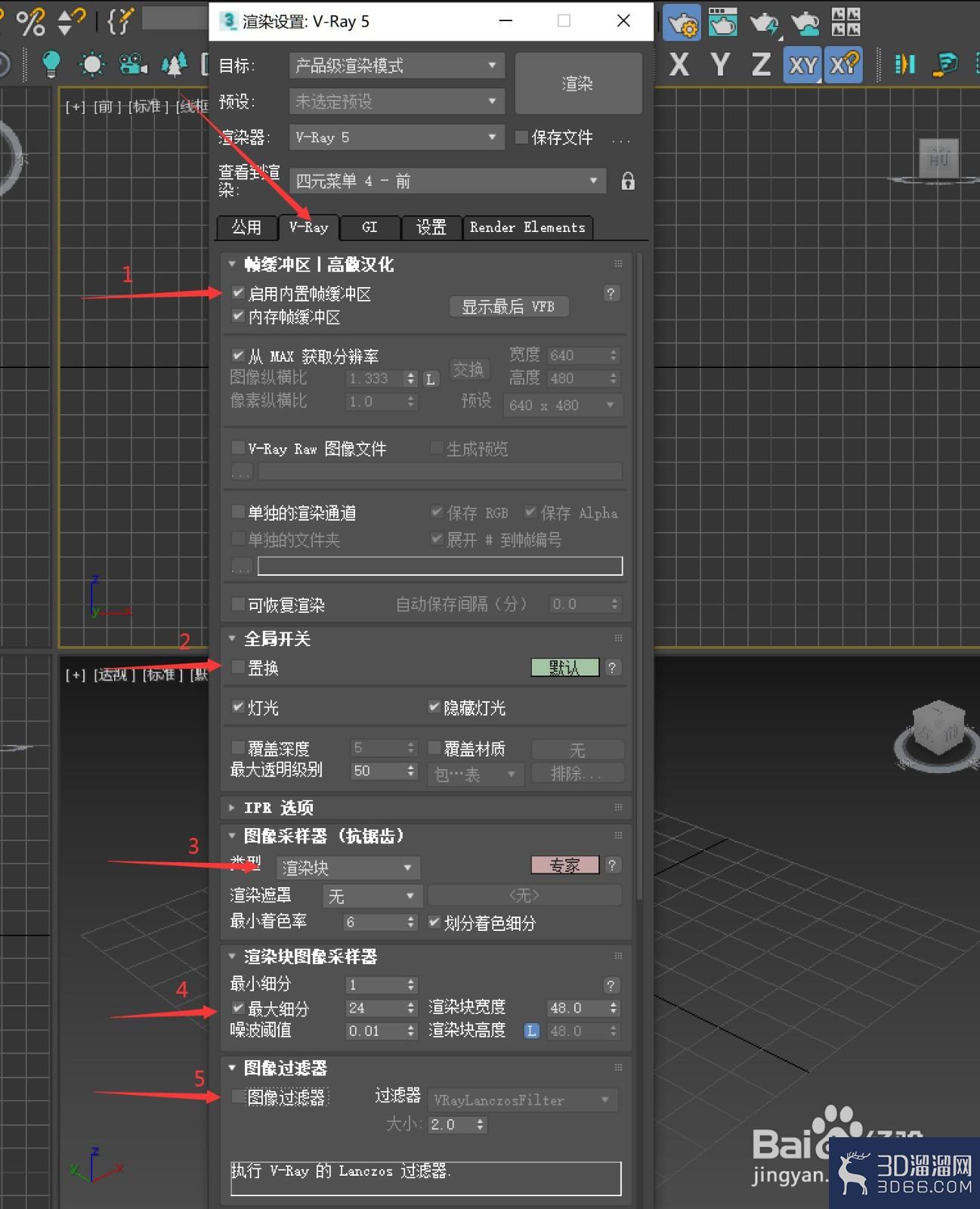Image resolution: width=980 pixels, height=1209 pixels.
Task: Open 渲染器 dropdown V-Ray 5
Action: (397, 138)
